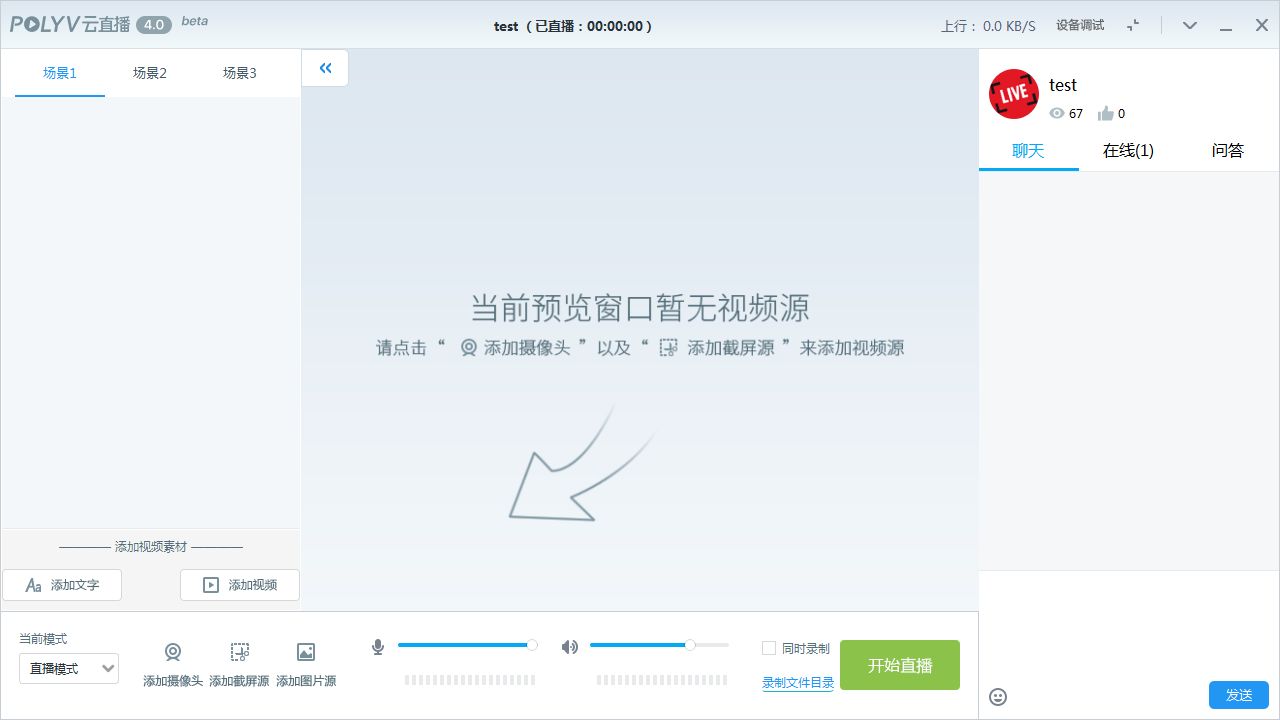Open the 问答 Q&A tab
1280x720 pixels.
point(1228,151)
